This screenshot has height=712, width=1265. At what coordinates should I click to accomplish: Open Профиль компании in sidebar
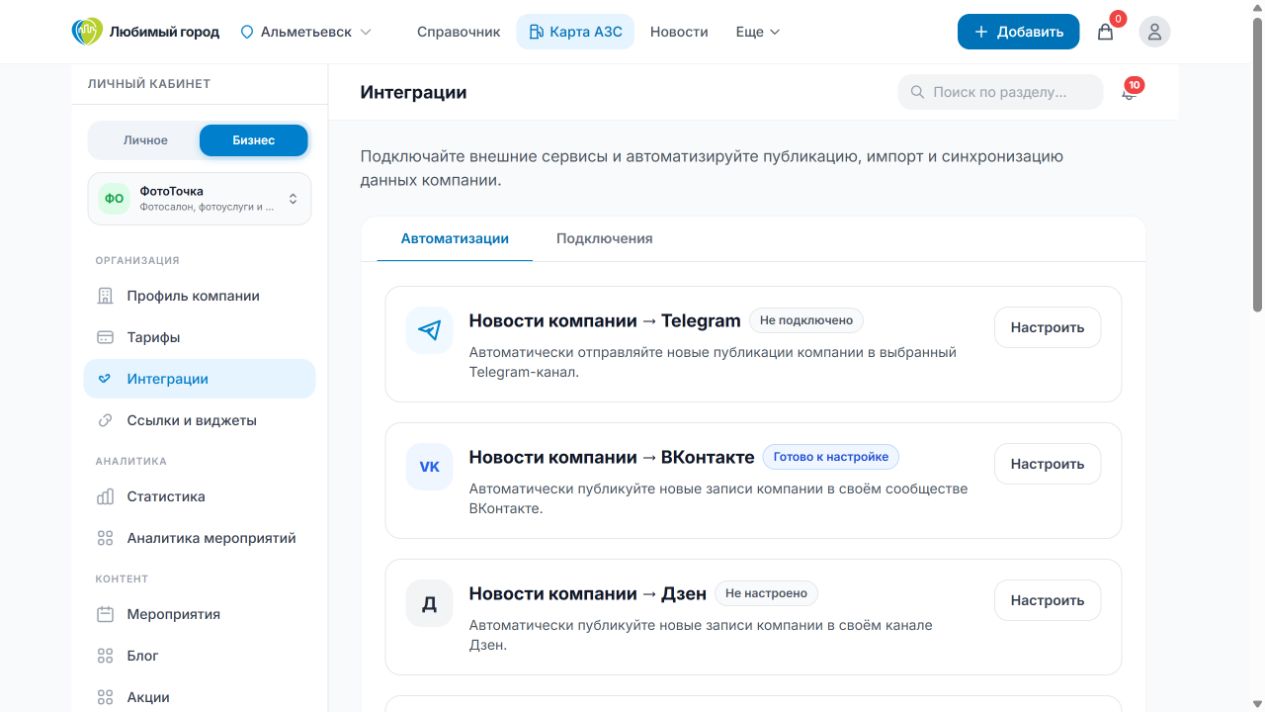point(199,296)
